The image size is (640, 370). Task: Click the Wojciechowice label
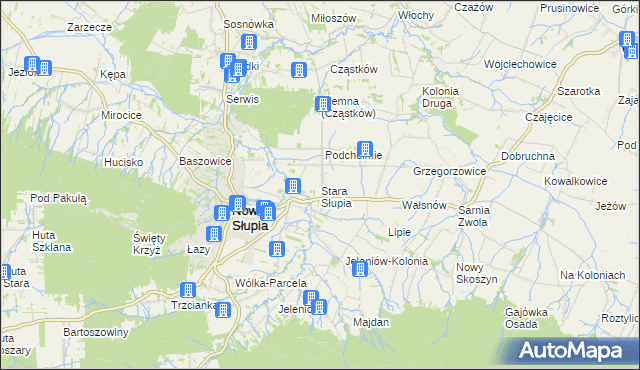click(x=520, y=64)
